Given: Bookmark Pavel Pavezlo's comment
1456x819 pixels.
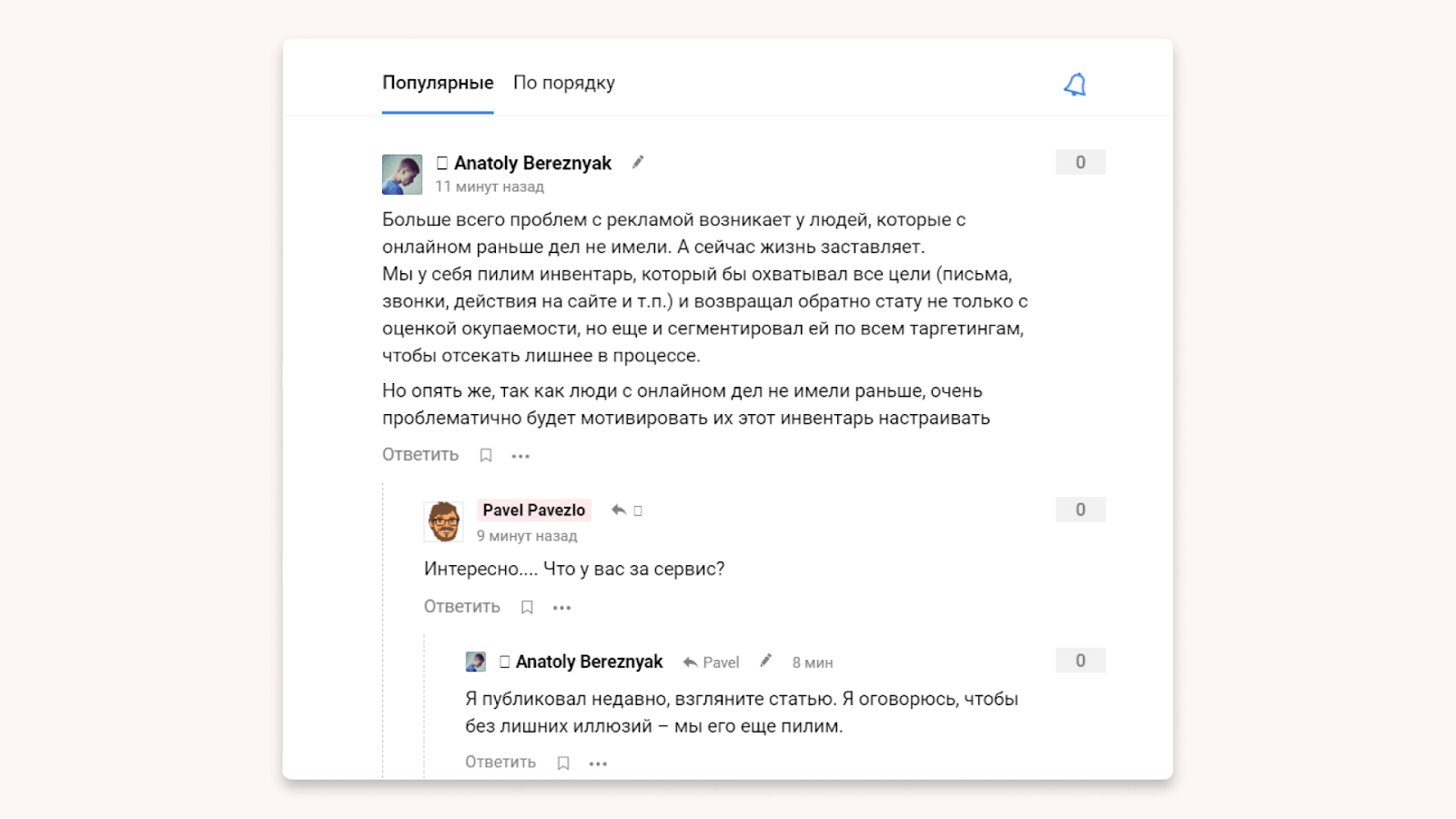Looking at the screenshot, I should coord(527,607).
